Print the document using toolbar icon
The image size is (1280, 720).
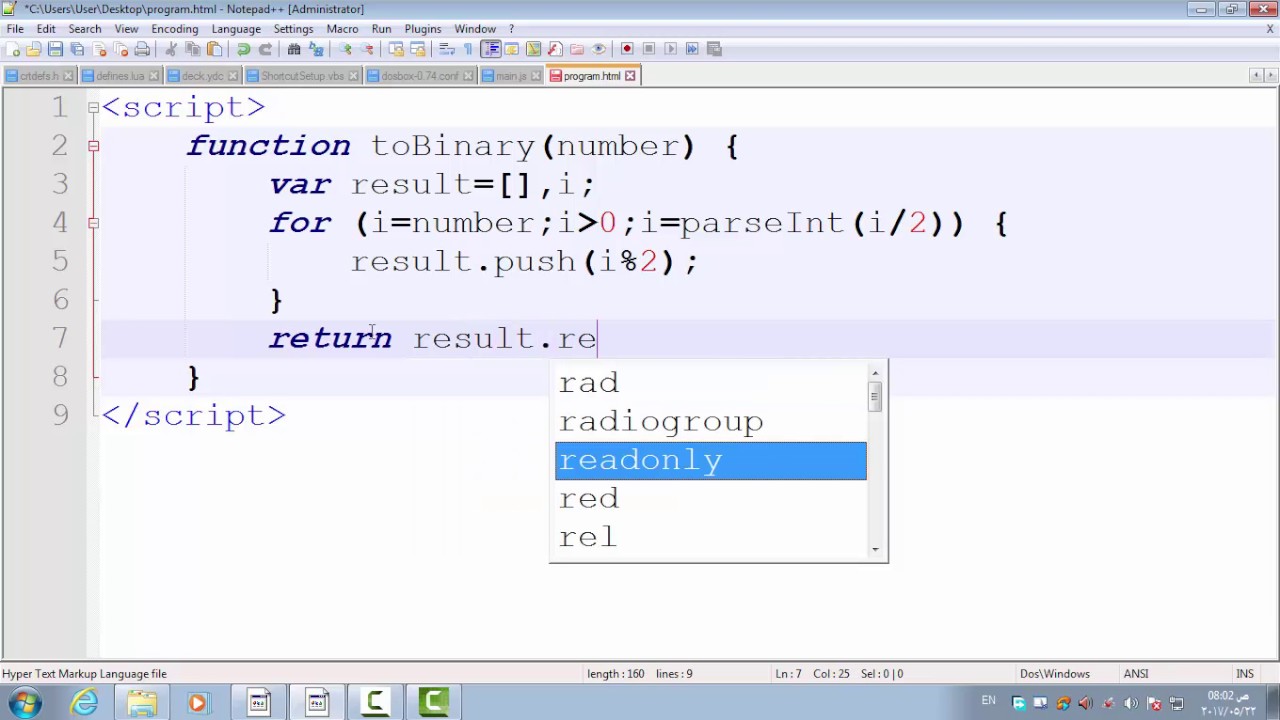tap(143, 49)
